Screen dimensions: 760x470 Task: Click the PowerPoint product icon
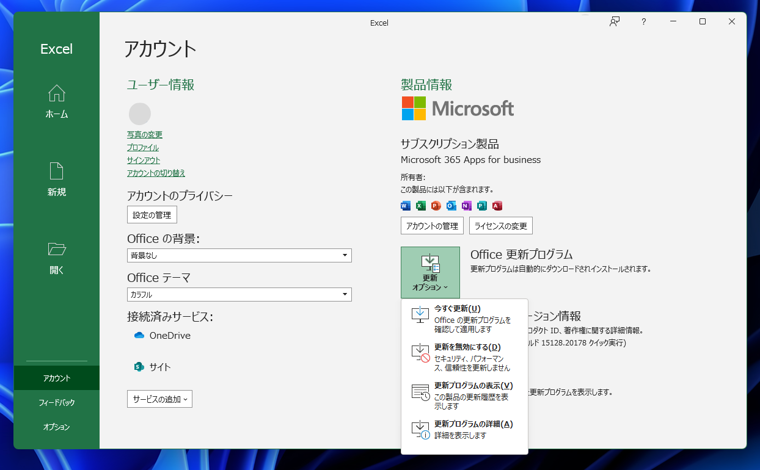[436, 206]
